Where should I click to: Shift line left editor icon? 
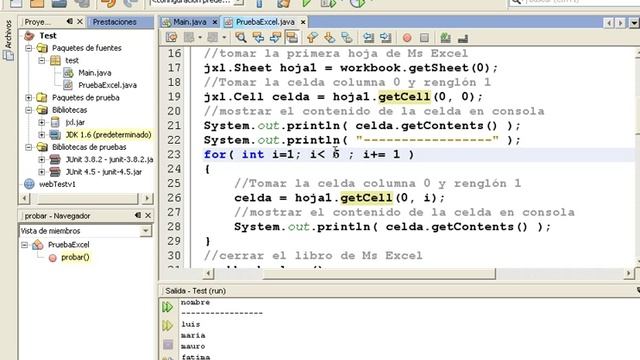click(368, 38)
